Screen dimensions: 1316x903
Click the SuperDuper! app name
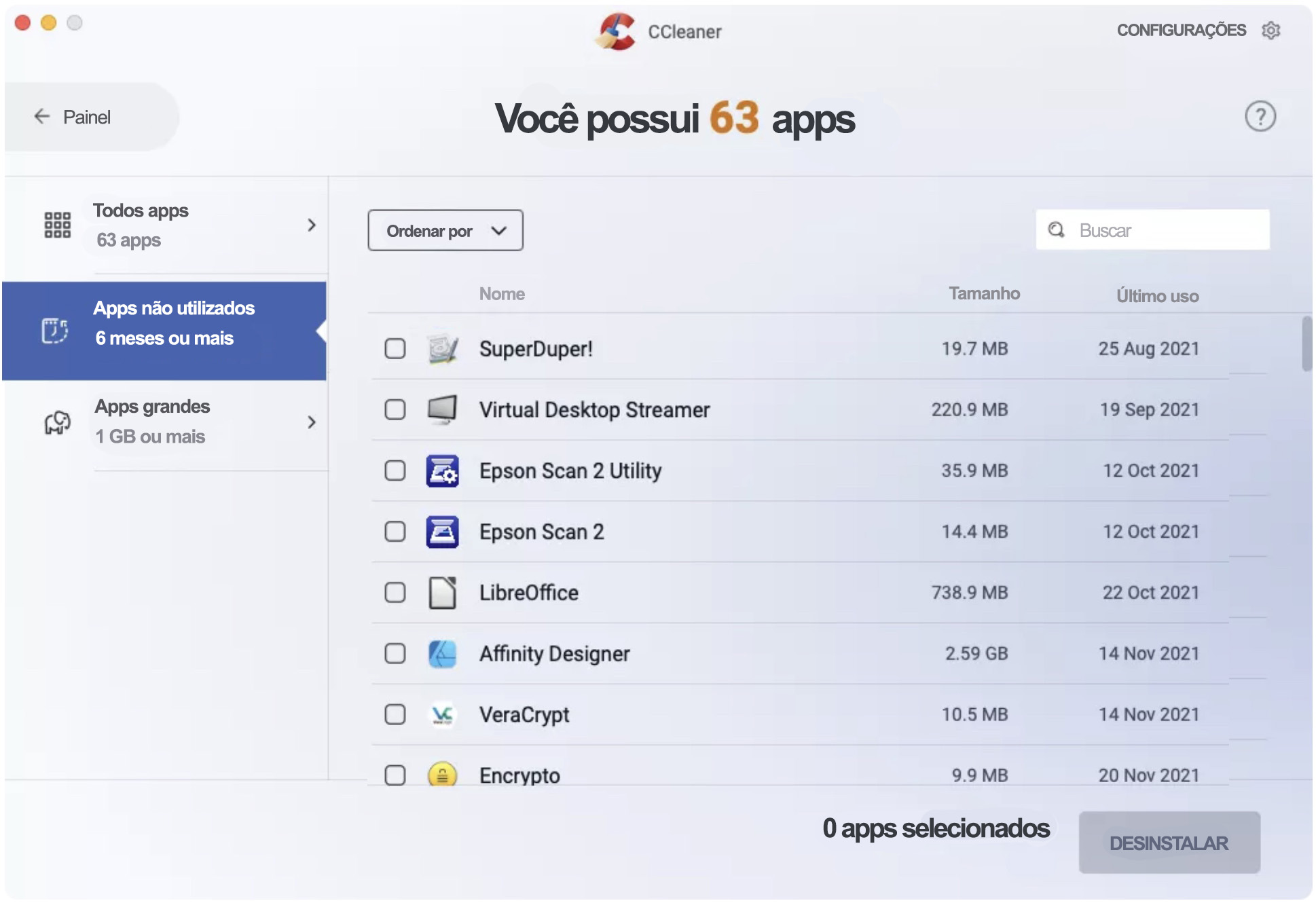point(536,349)
